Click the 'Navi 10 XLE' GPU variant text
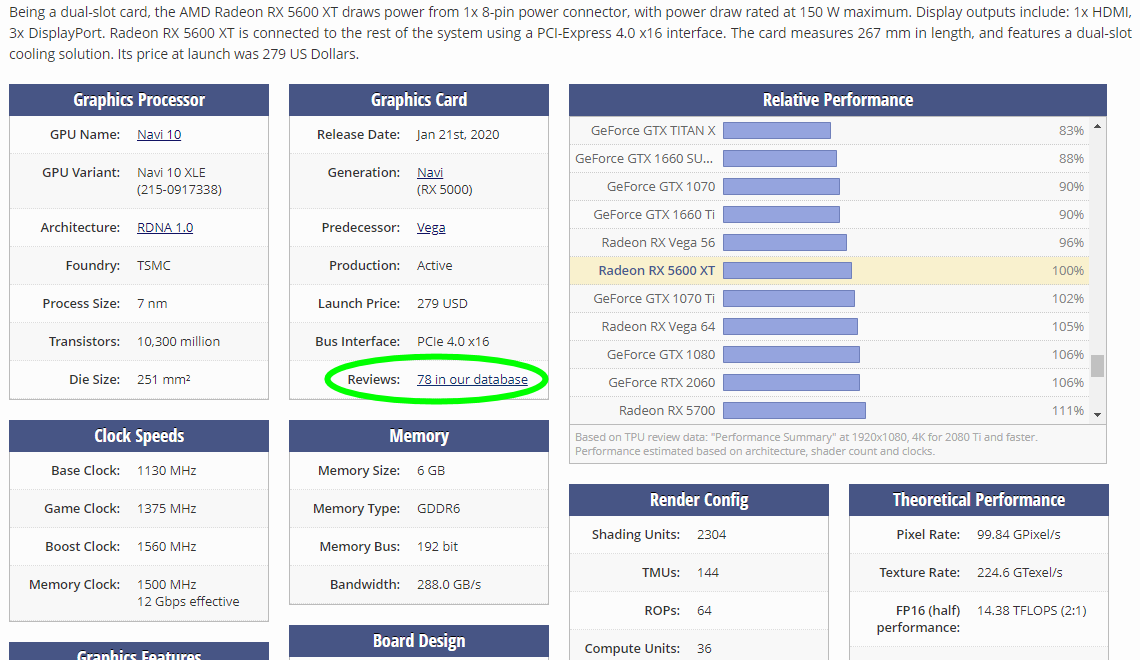This screenshot has width=1140, height=660. coord(172,172)
